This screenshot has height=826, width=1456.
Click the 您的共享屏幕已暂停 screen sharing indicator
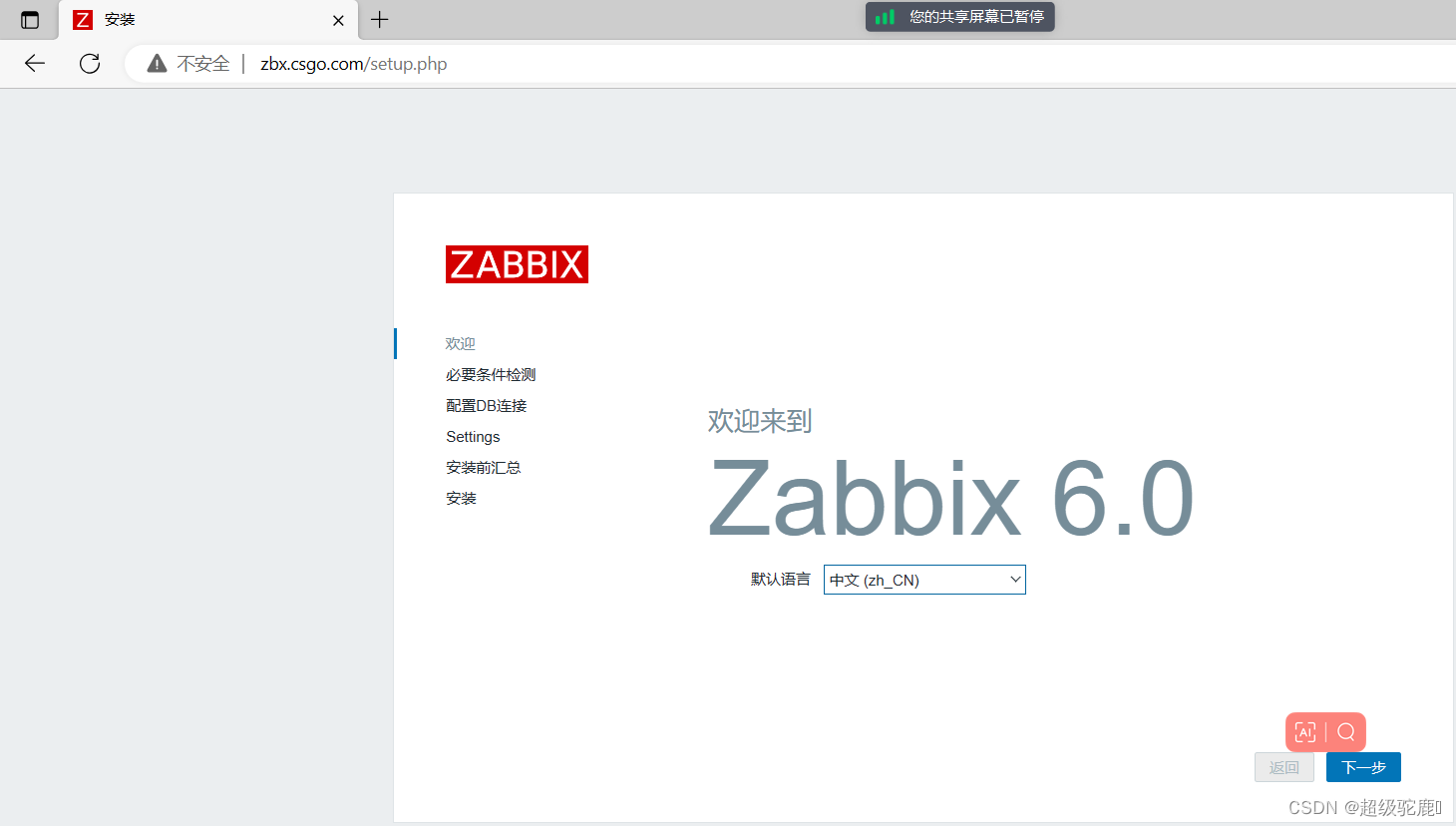pyautogui.click(x=959, y=17)
